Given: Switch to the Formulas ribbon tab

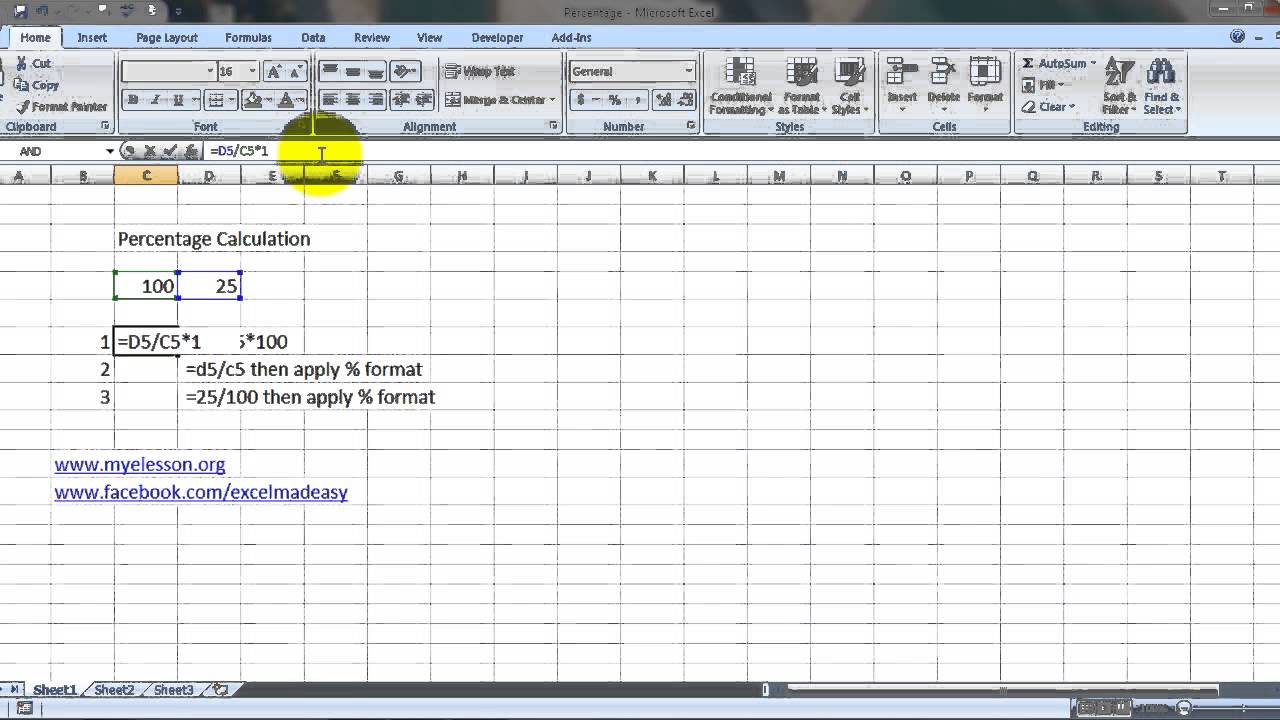Looking at the screenshot, I should [248, 37].
